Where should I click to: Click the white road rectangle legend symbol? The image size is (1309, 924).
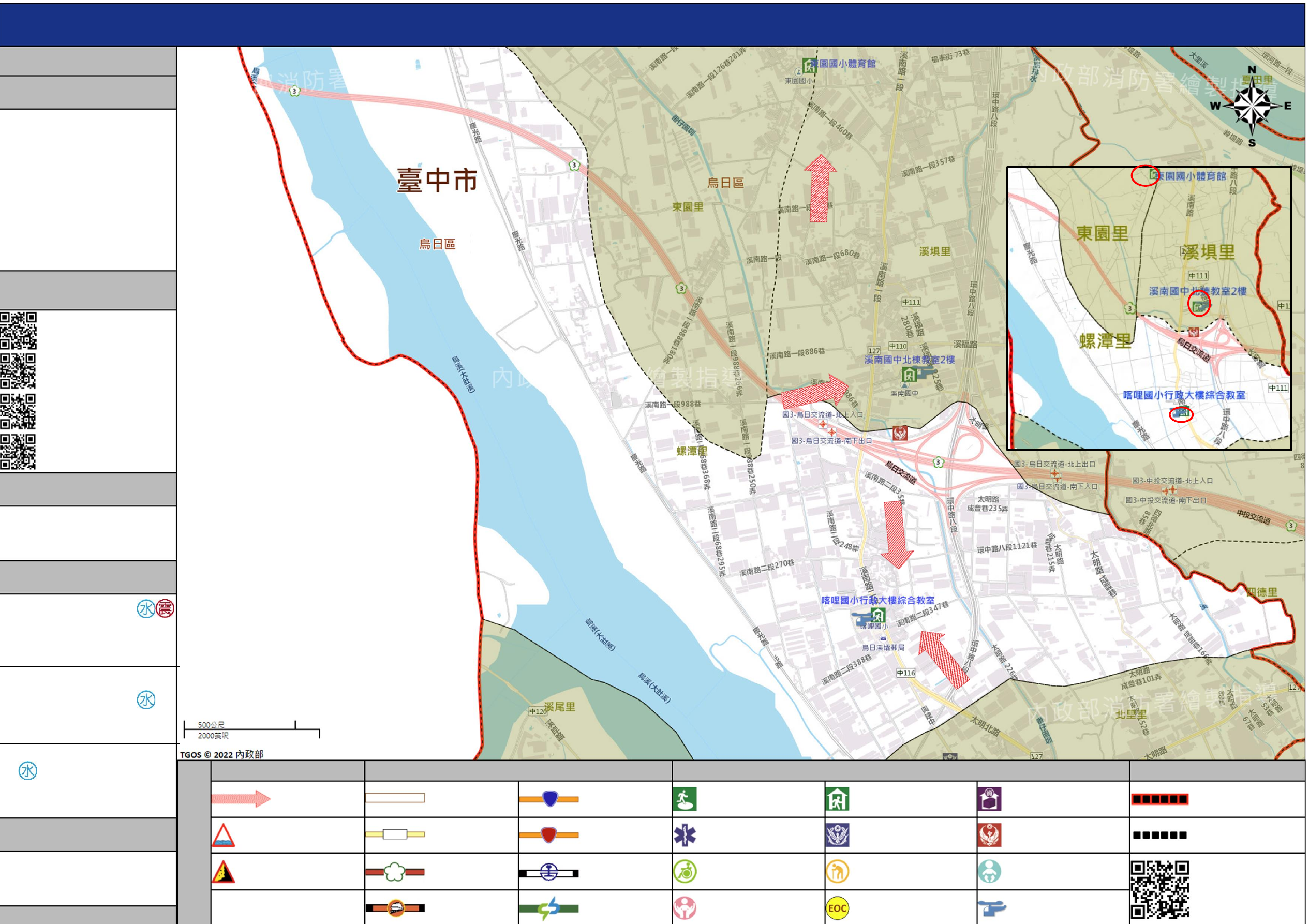395,798
